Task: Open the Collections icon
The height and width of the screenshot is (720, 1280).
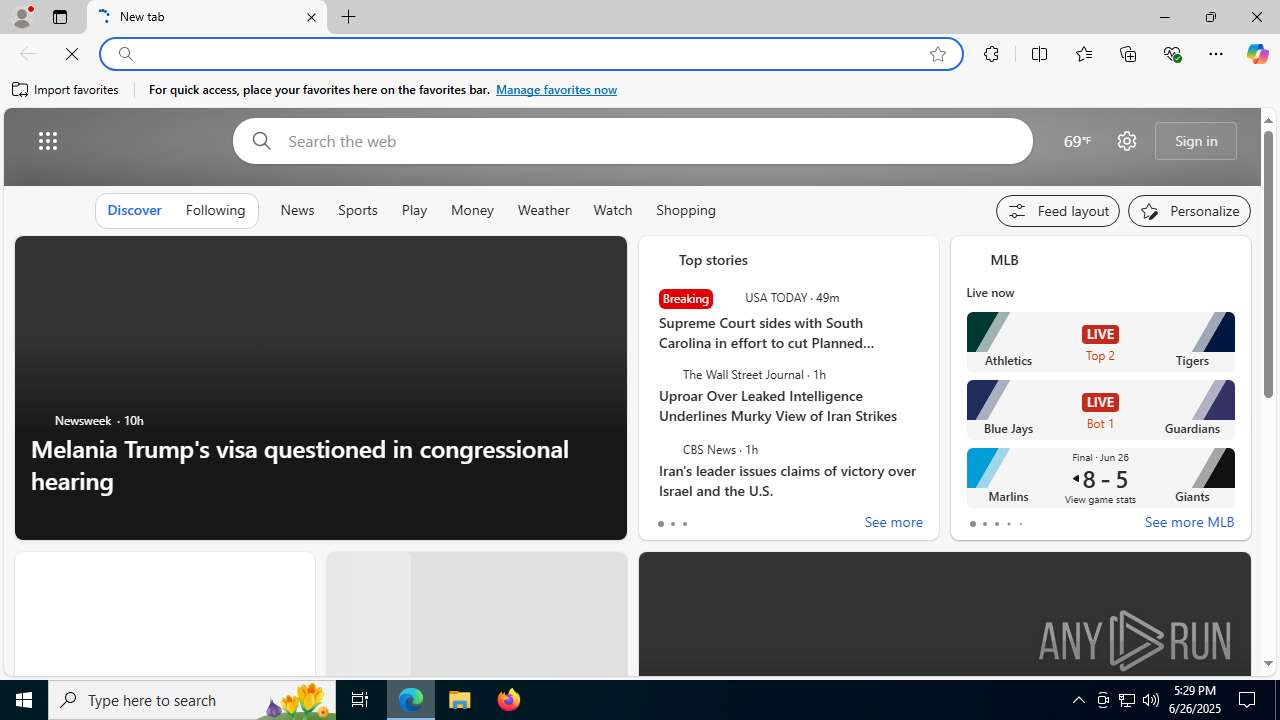Action: pos(1128,54)
